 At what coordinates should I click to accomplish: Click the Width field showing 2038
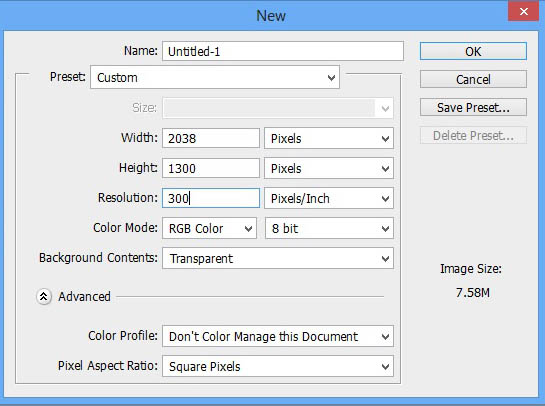coord(211,138)
